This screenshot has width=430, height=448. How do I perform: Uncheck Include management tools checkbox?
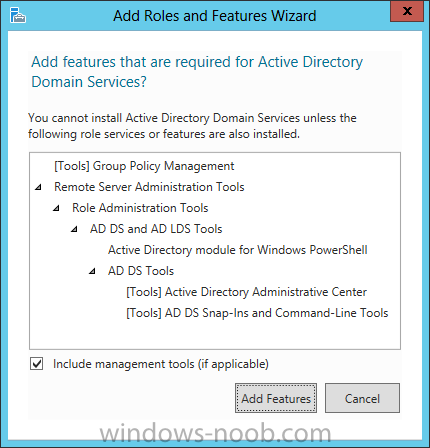36,364
